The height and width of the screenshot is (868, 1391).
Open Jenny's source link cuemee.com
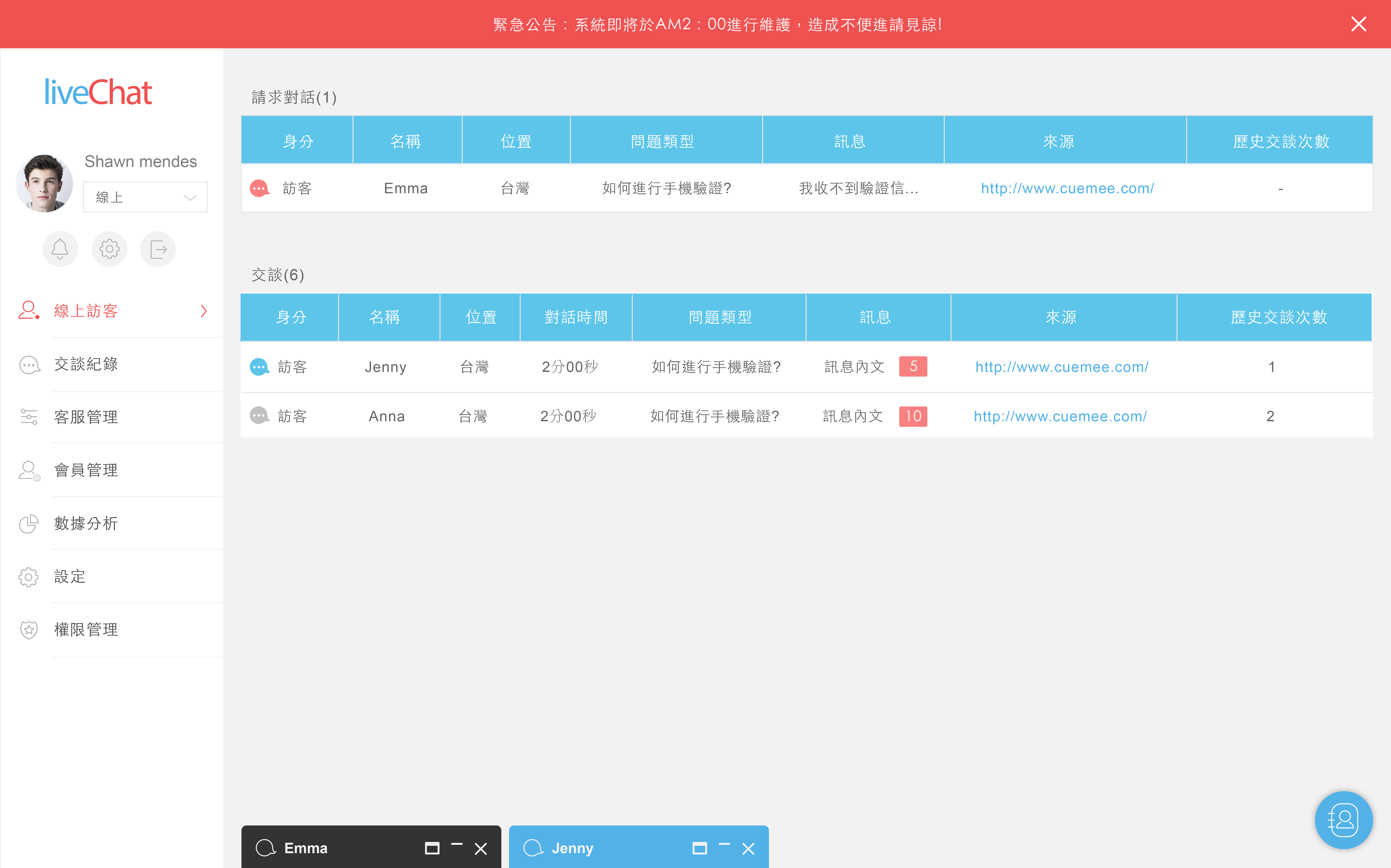1062,367
